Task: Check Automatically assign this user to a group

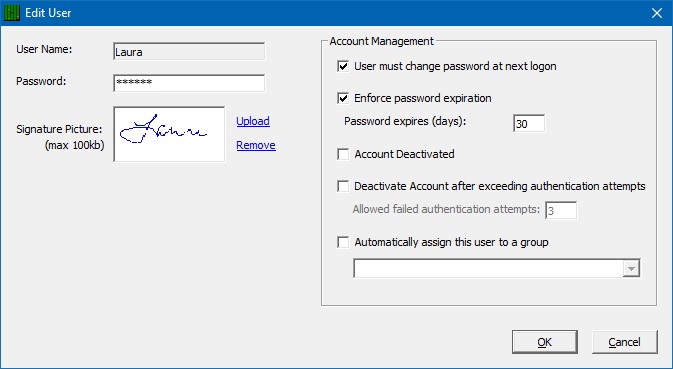Action: tap(343, 242)
